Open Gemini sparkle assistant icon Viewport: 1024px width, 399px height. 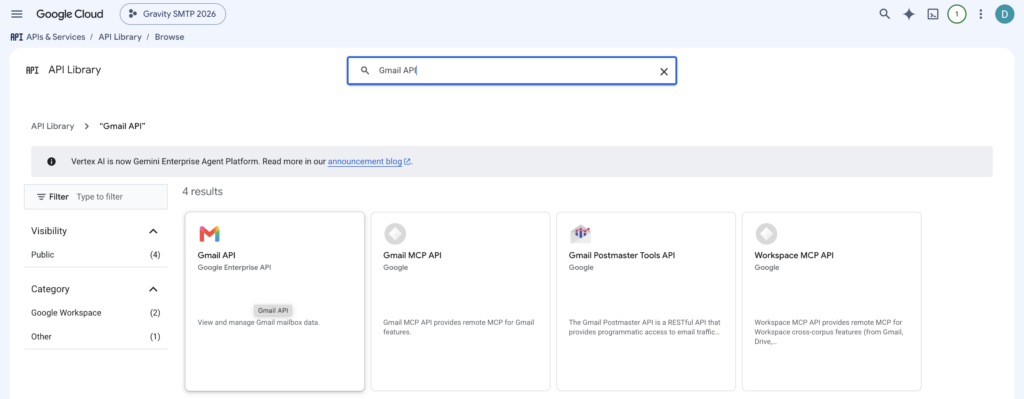click(908, 14)
